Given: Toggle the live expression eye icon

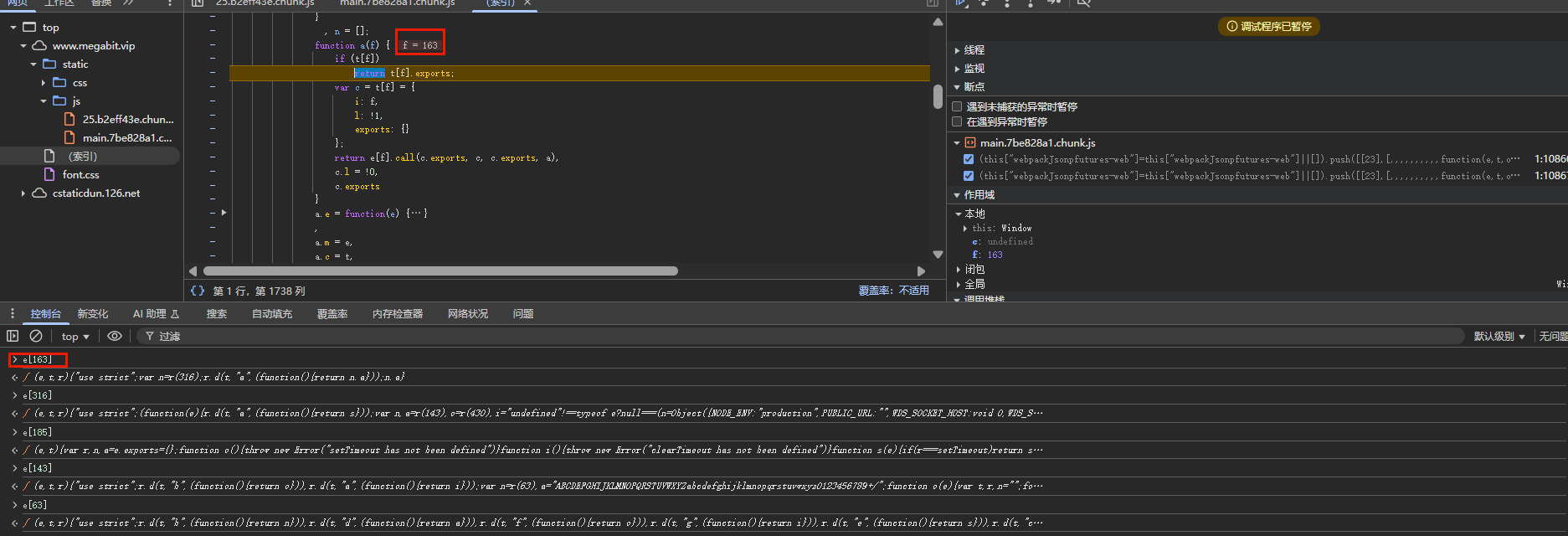Looking at the screenshot, I should tap(115, 336).
